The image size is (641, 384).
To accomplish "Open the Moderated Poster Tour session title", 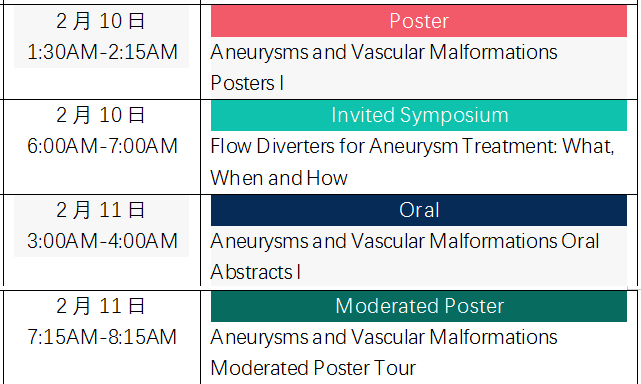I will tap(384, 353).
